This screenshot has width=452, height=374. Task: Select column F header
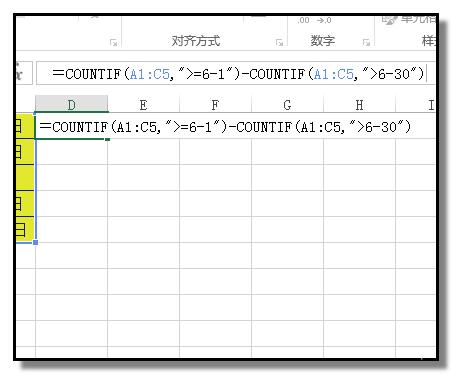215,105
